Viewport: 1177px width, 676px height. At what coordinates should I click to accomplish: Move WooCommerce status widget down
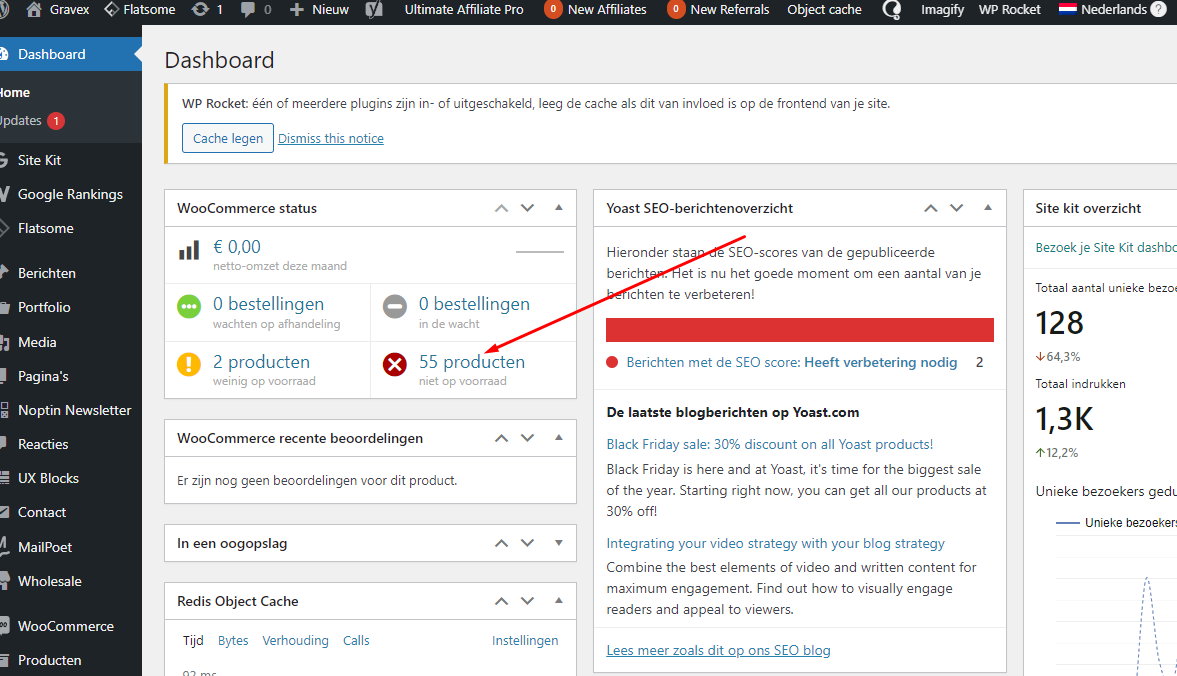tap(528, 209)
